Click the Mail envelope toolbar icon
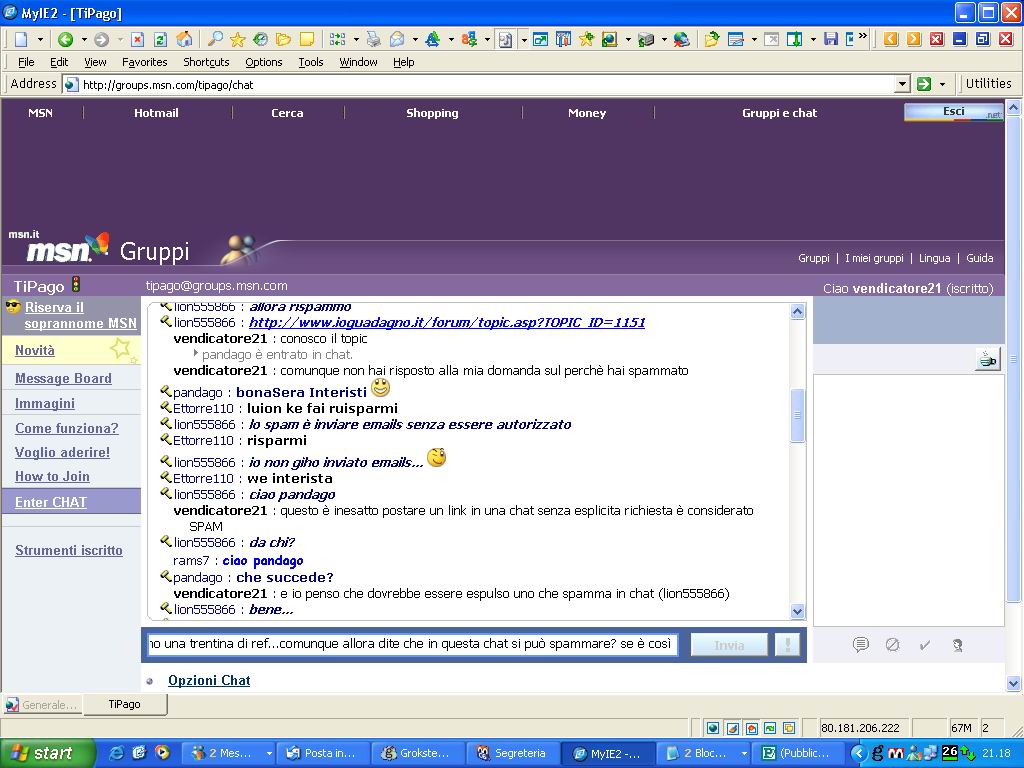Viewport: 1024px width, 768px height. [x=397, y=39]
